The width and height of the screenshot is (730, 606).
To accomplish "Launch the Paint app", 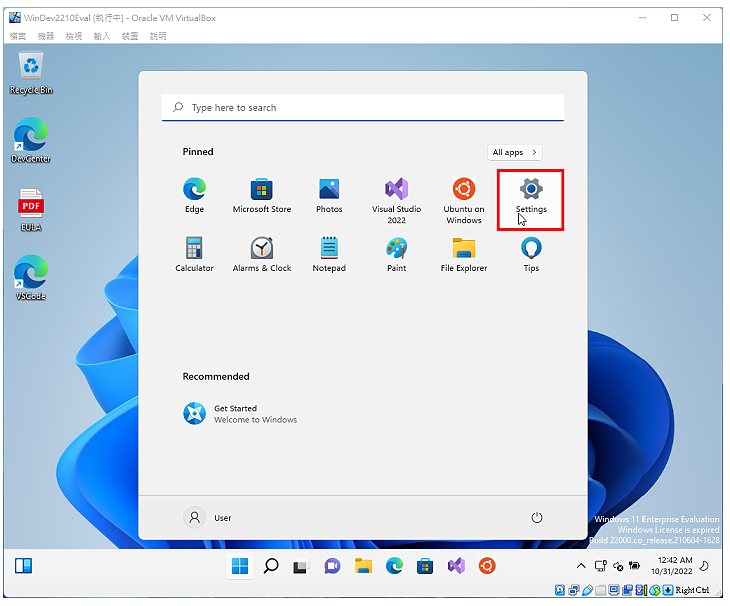I will (x=397, y=254).
